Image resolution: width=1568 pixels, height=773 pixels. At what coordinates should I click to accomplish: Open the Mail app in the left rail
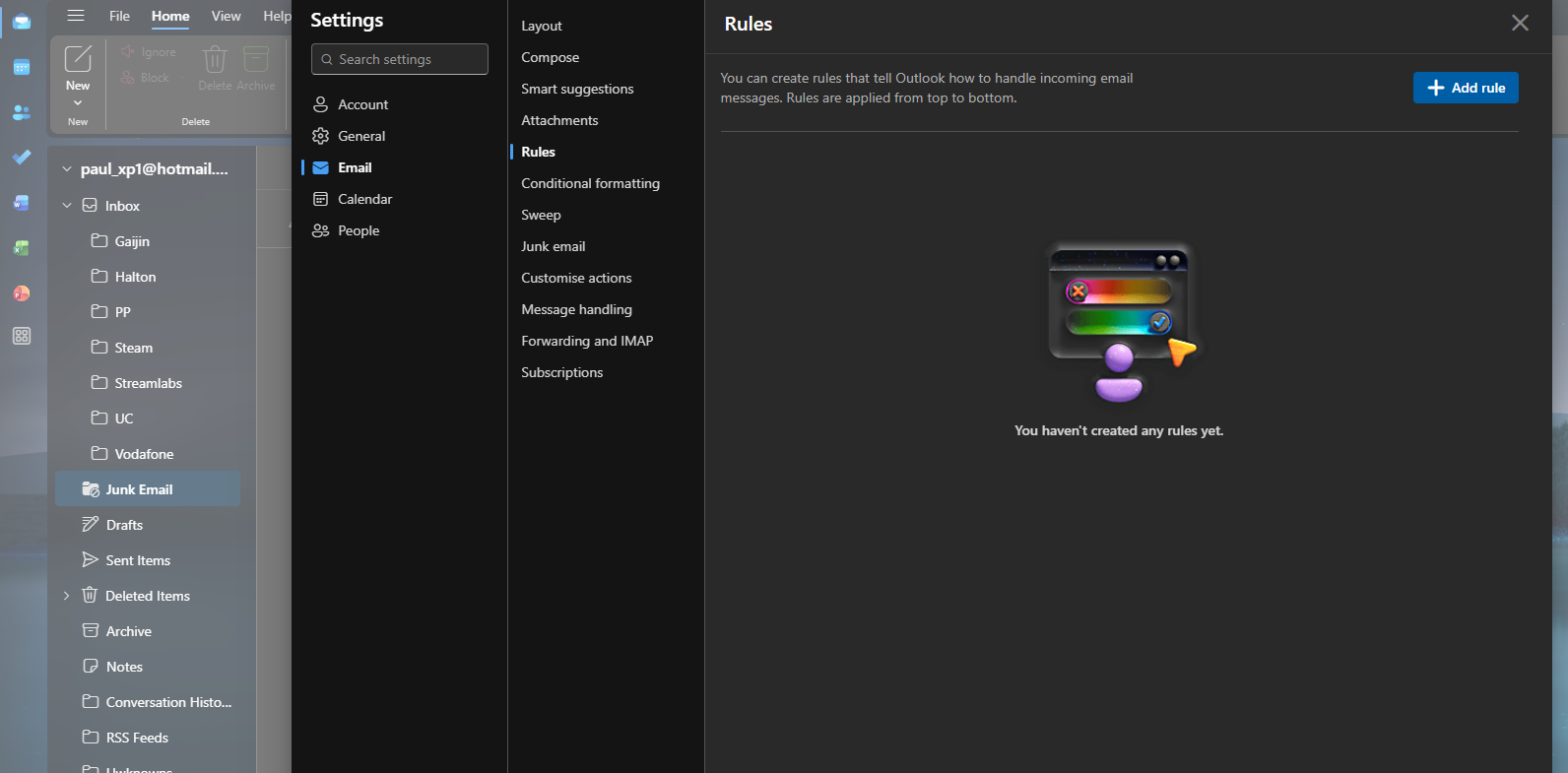[22, 22]
